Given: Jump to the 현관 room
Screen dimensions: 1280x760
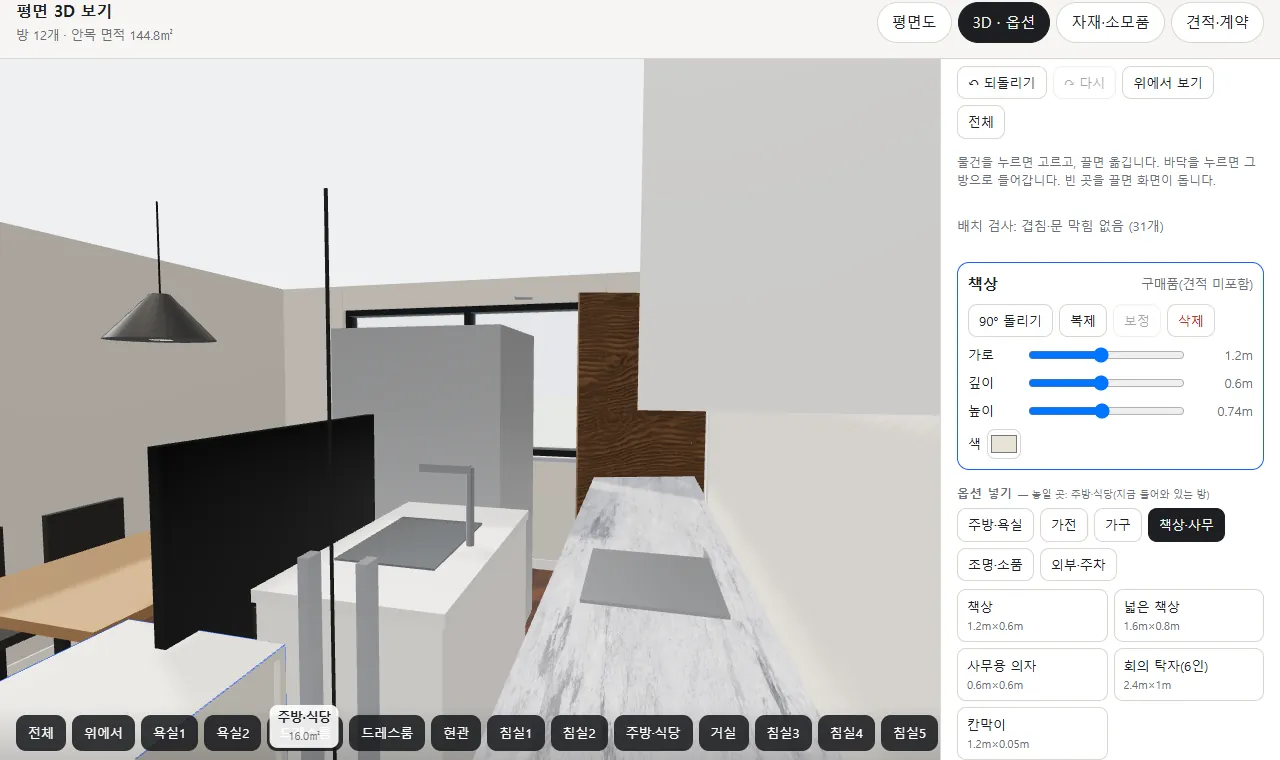Looking at the screenshot, I should click(456, 733).
